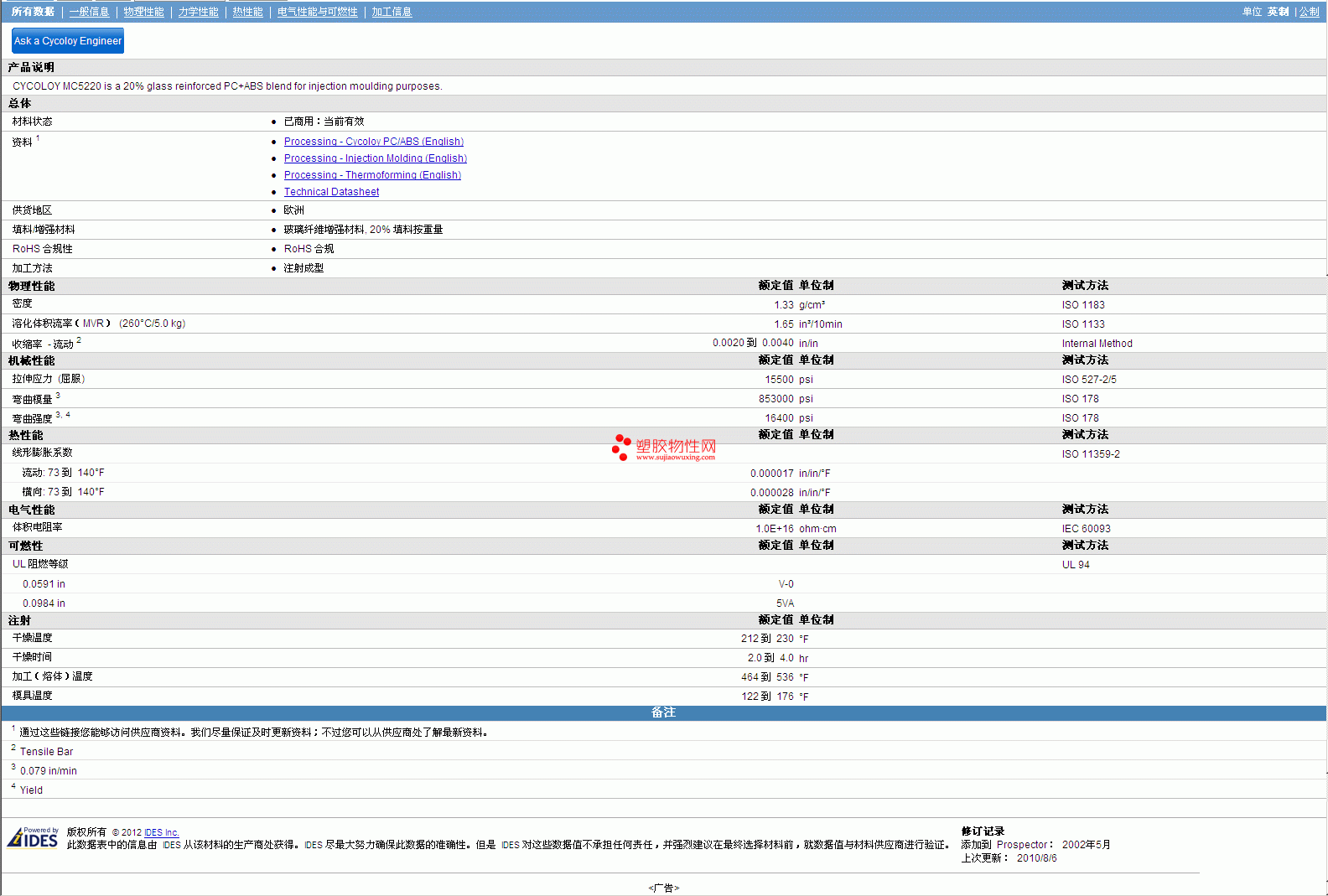Click the Ask a Cycoloy Engineer button
This screenshot has height=896, width=1328.
pos(68,41)
